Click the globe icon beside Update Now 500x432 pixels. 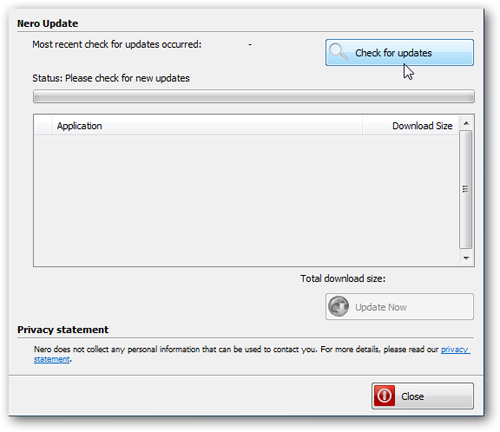338,306
